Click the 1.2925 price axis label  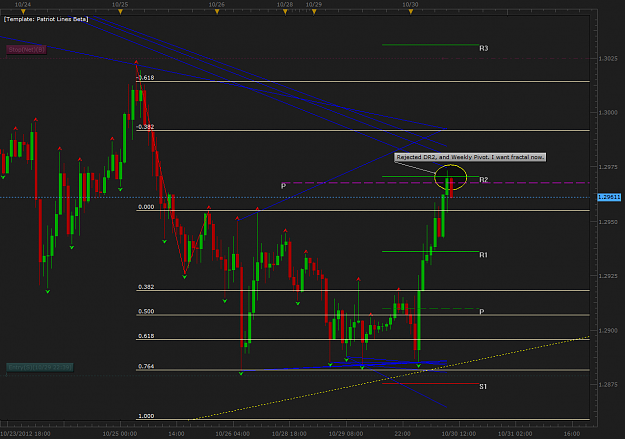pos(608,276)
